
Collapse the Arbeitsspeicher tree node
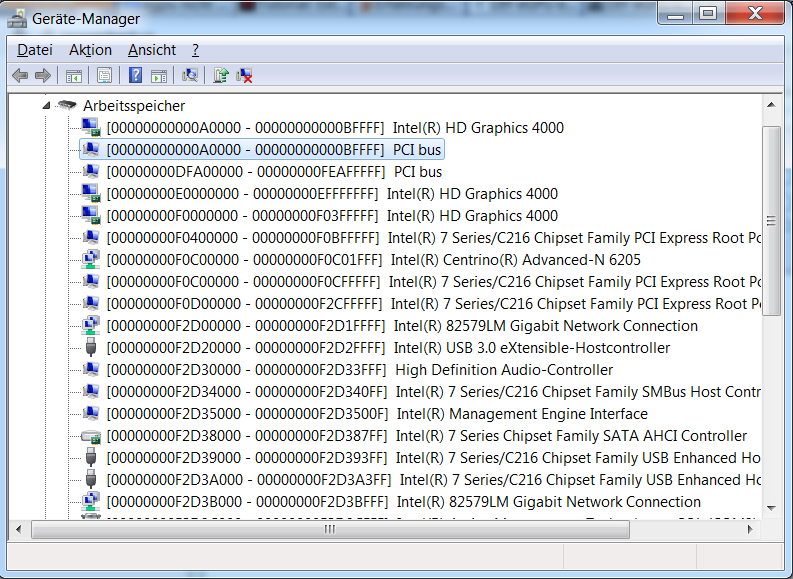pos(47,105)
